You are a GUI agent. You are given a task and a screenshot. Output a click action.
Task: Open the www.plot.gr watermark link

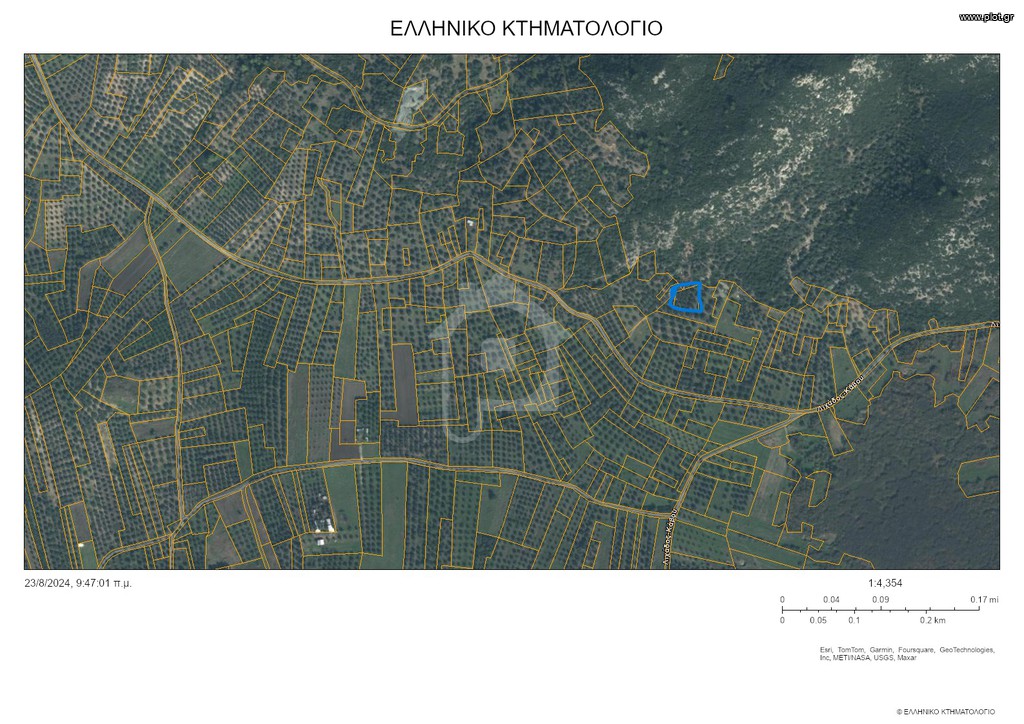click(x=985, y=17)
